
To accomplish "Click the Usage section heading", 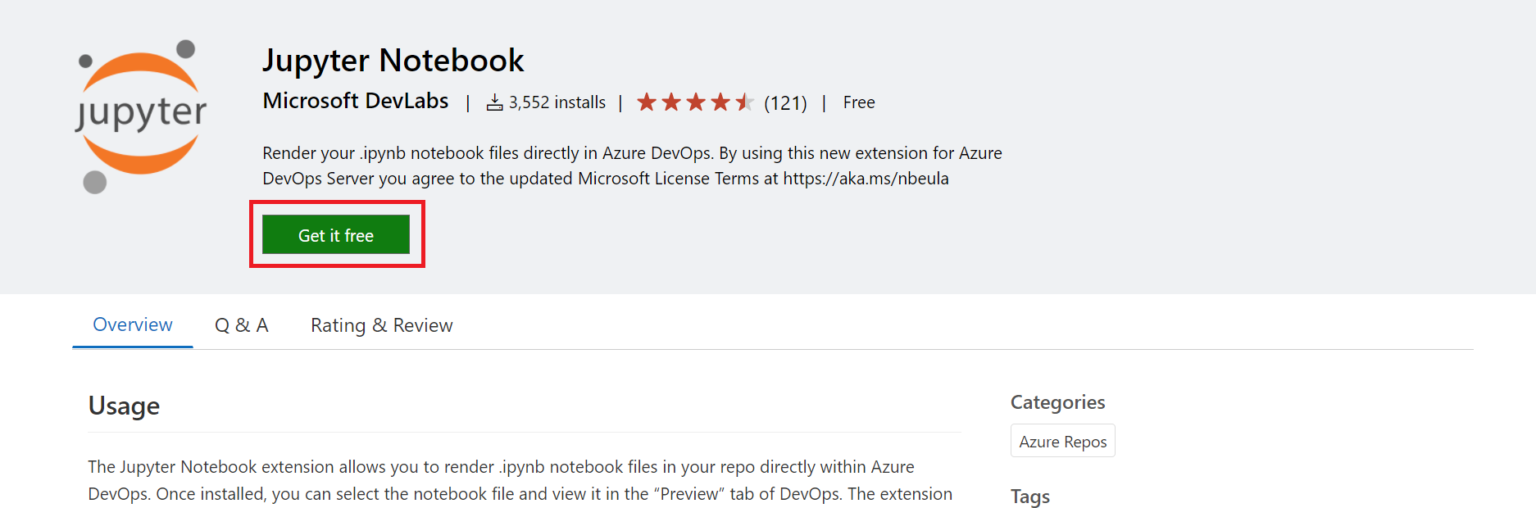I will [x=124, y=406].
